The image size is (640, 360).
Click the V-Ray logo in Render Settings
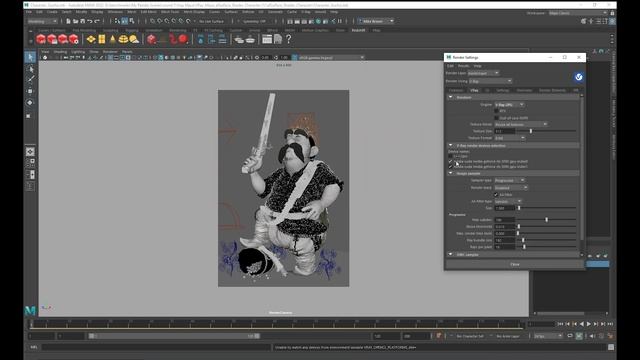[578, 77]
